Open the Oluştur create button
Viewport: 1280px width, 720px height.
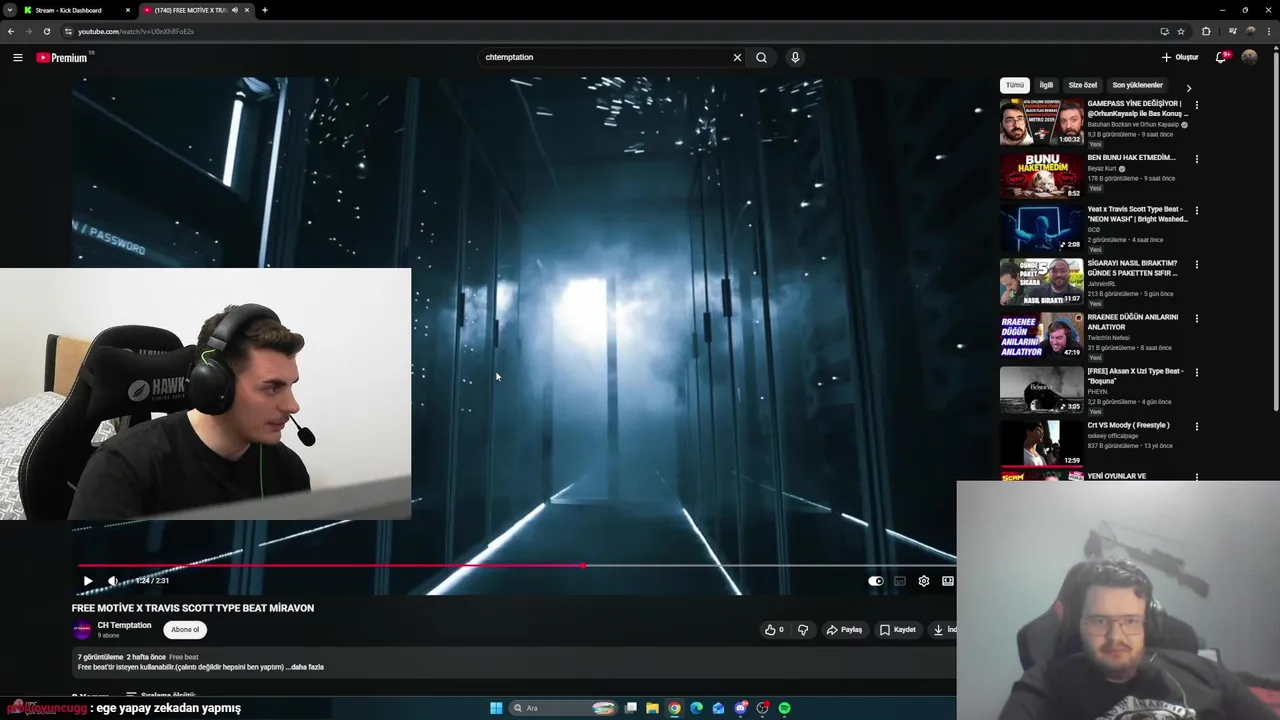(1180, 57)
